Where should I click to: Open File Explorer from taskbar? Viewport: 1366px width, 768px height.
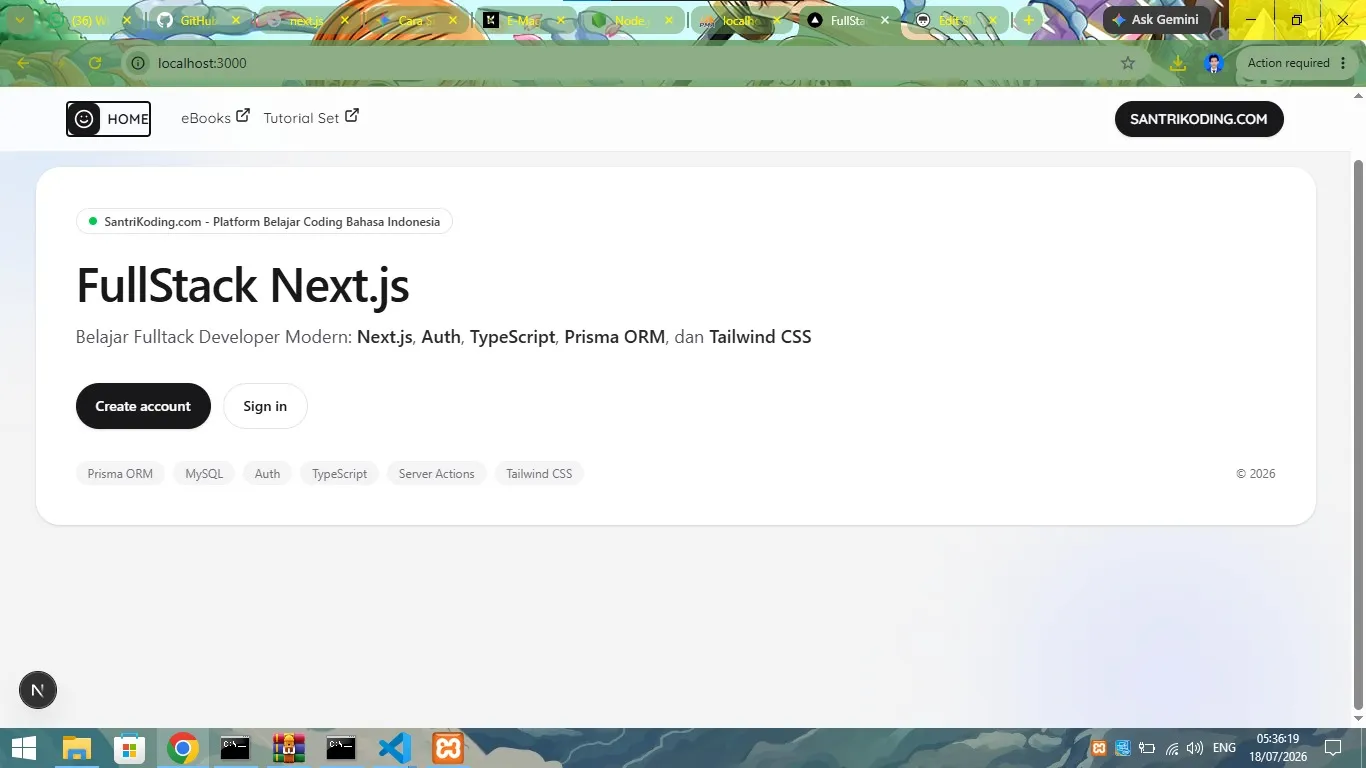point(77,748)
